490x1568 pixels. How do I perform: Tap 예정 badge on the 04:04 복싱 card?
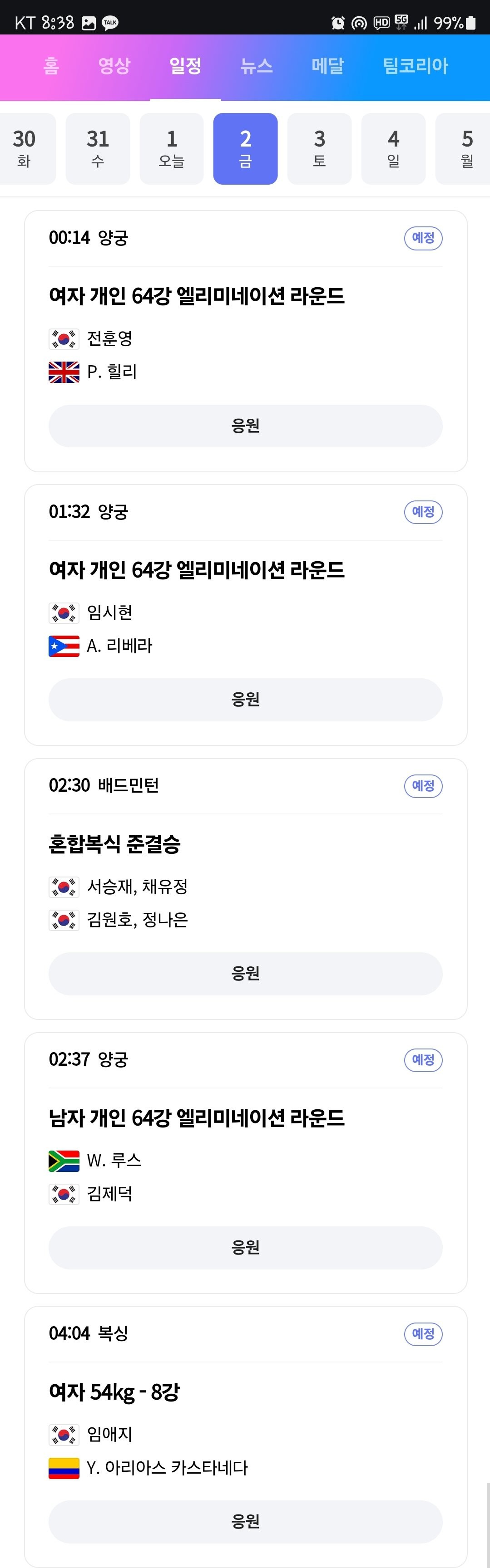click(424, 1333)
